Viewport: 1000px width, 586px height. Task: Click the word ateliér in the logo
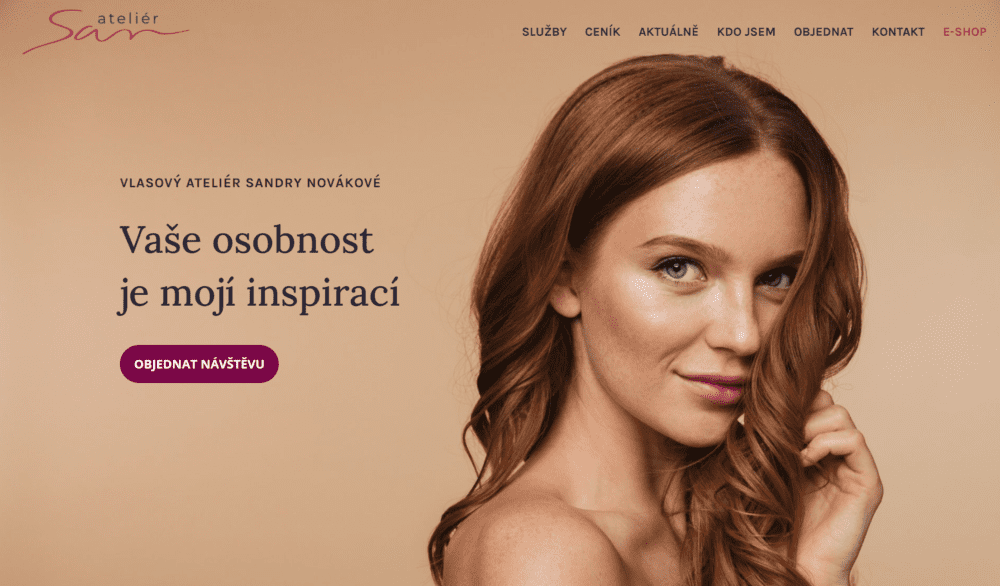pyautogui.click(x=127, y=18)
